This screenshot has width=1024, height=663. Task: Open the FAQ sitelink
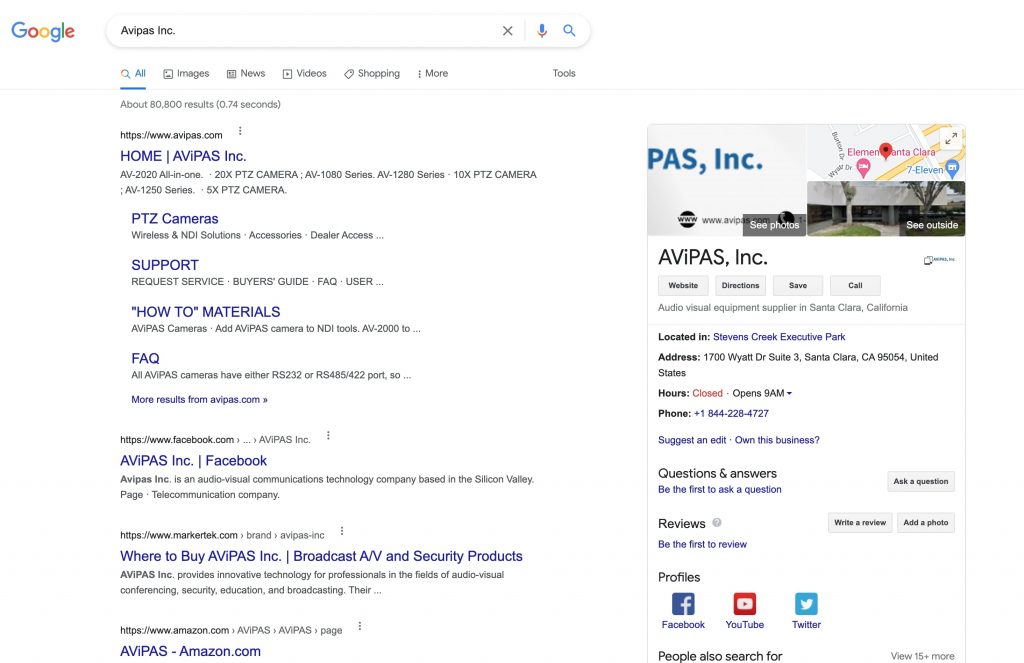[145, 359]
